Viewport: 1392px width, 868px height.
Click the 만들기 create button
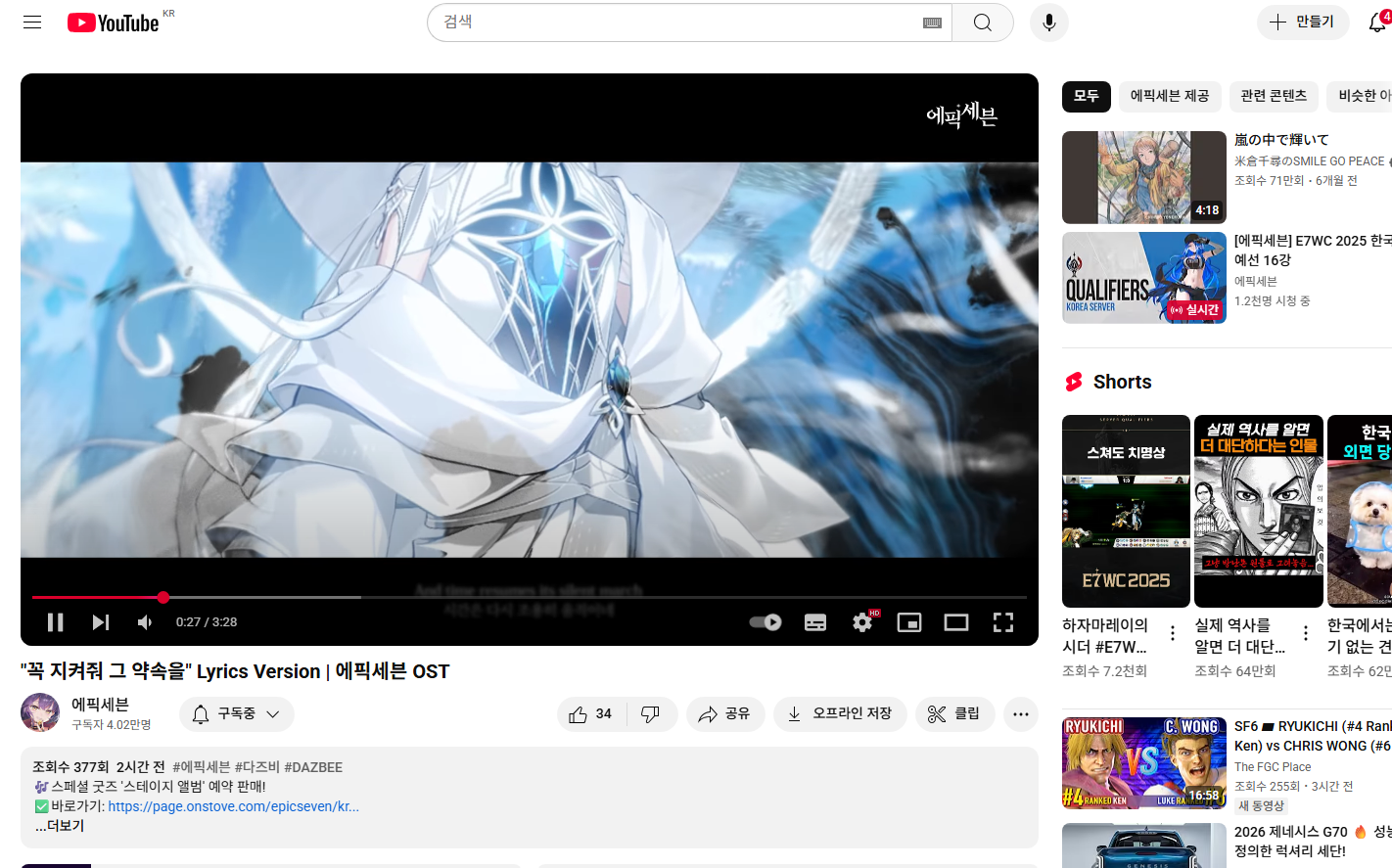1303,22
